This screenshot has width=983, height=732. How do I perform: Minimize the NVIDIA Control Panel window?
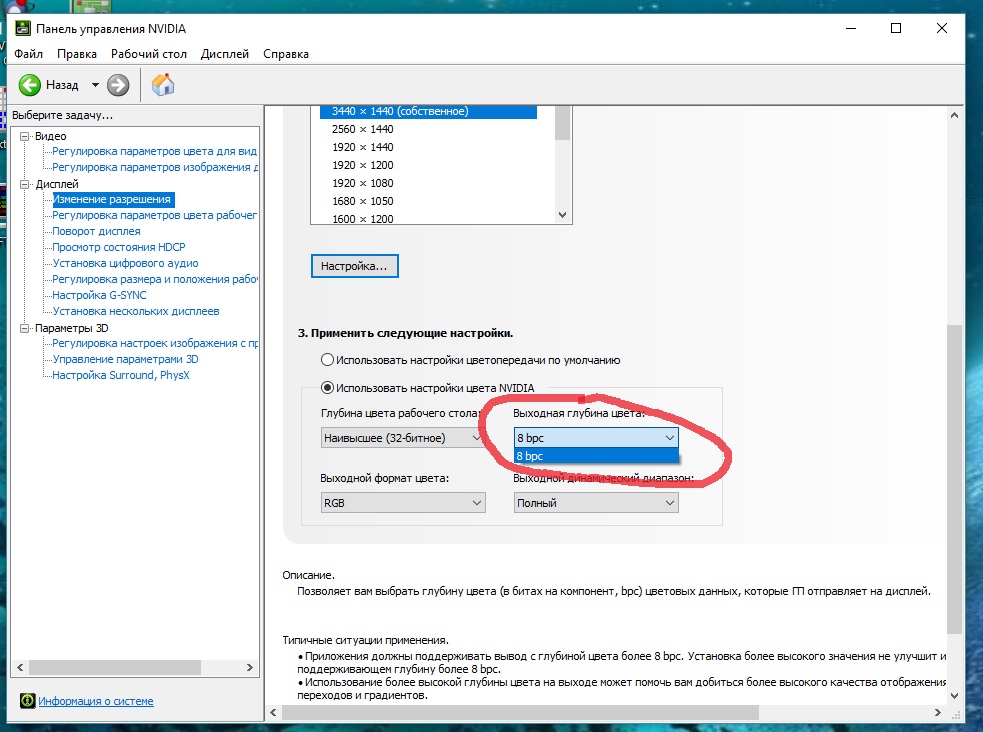coord(851,28)
